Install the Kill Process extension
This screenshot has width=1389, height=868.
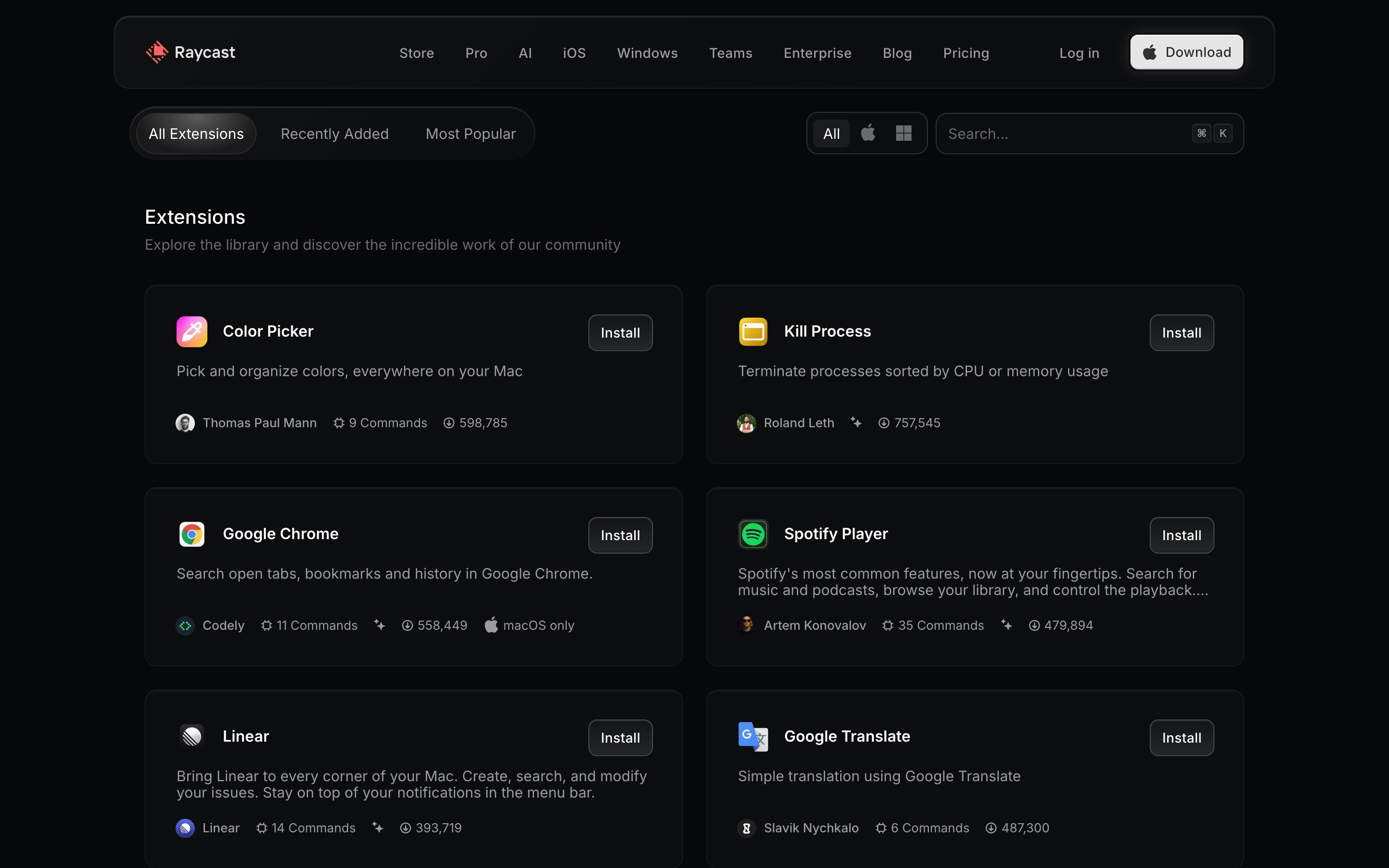(1182, 333)
